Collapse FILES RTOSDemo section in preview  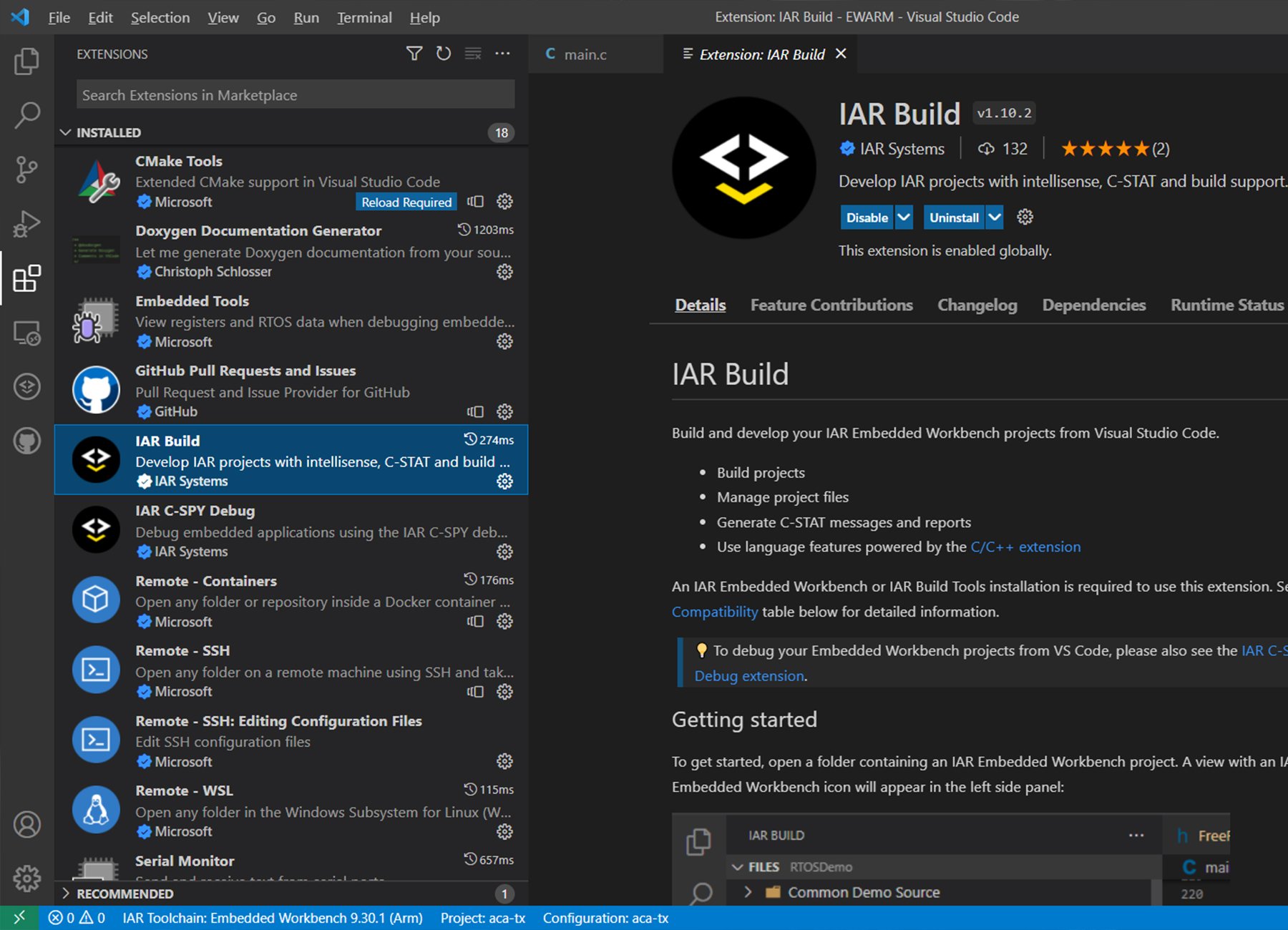pyautogui.click(x=737, y=867)
